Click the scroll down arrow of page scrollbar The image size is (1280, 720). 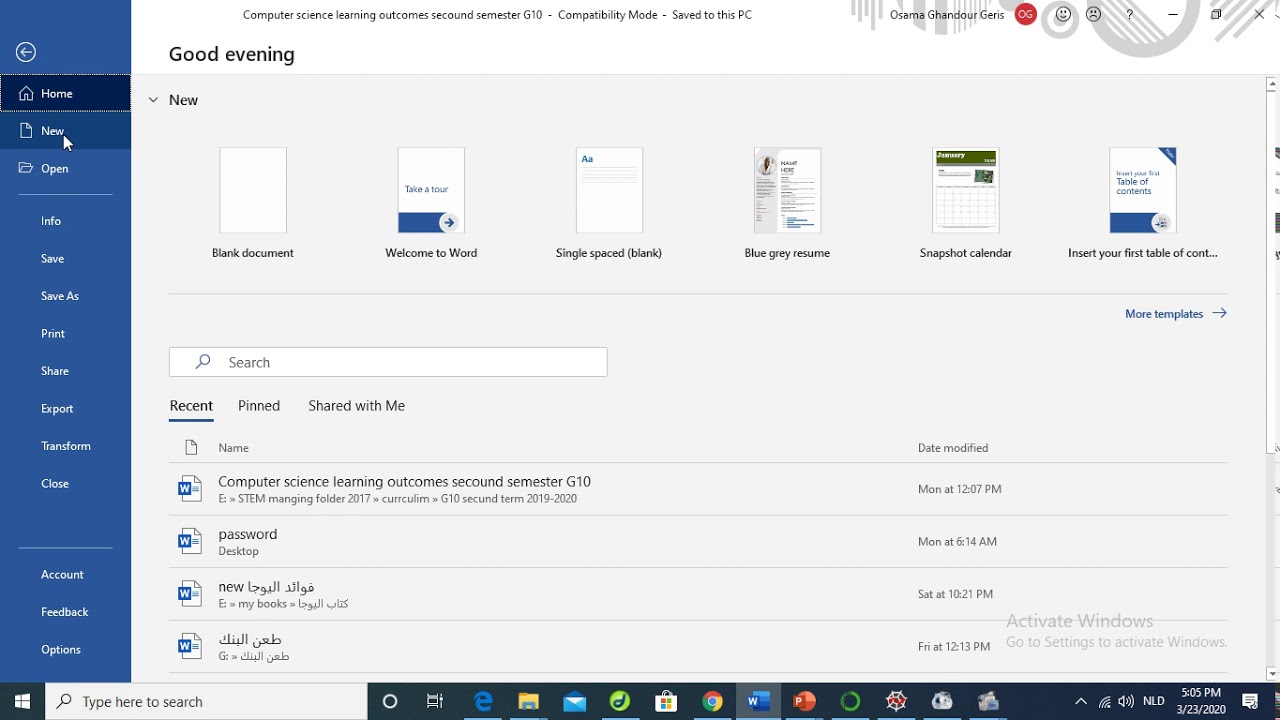(x=1272, y=674)
